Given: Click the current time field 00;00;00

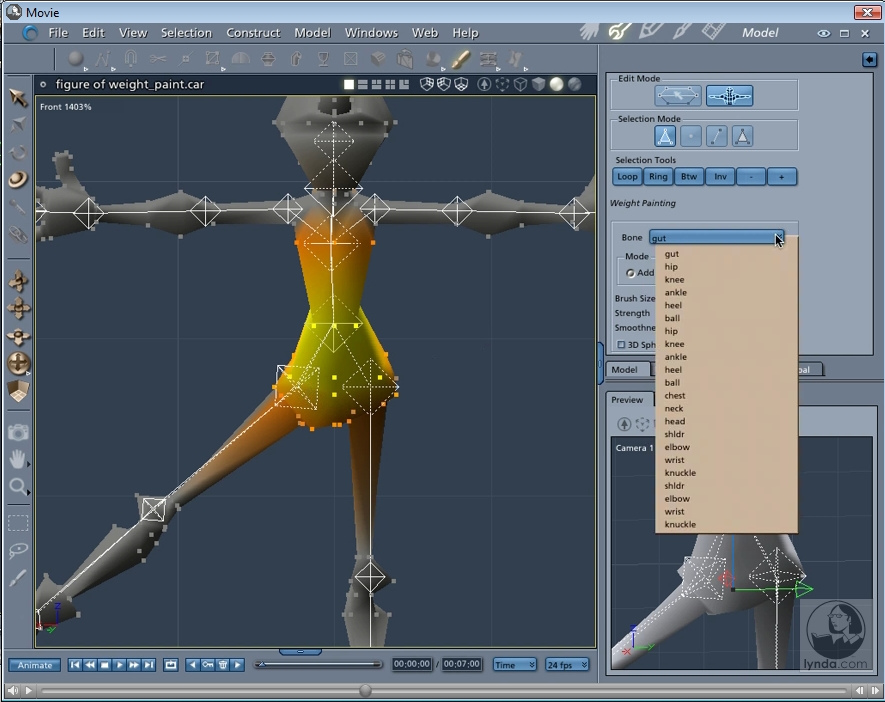Looking at the screenshot, I should click(411, 665).
